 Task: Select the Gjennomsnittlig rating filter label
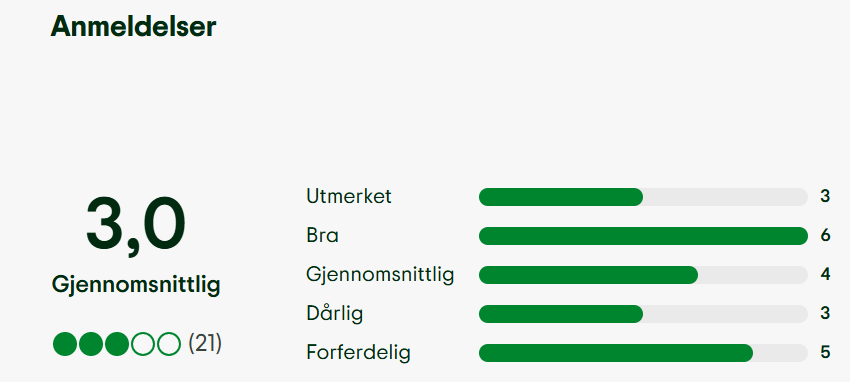[379, 275]
